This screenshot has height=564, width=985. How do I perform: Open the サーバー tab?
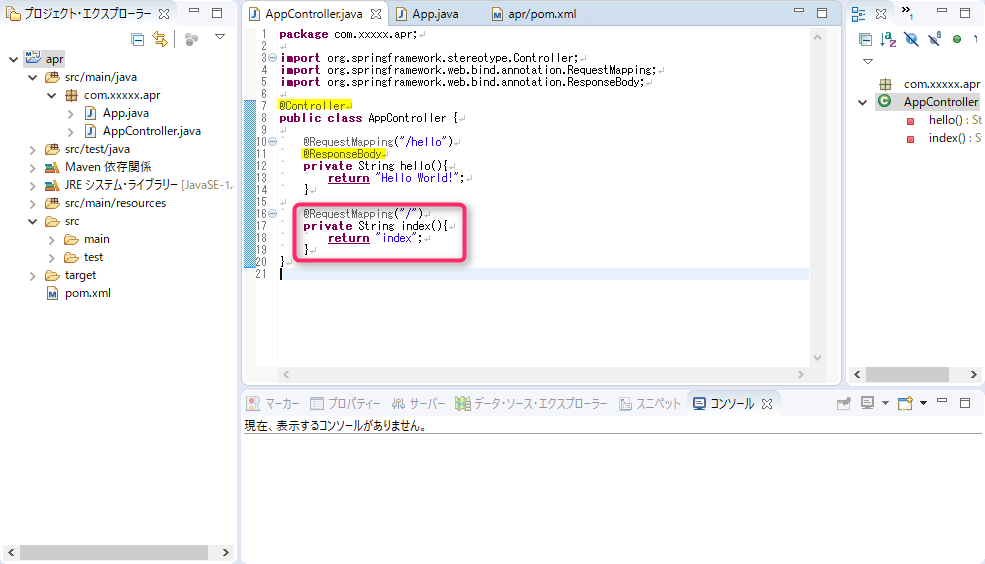[418, 403]
